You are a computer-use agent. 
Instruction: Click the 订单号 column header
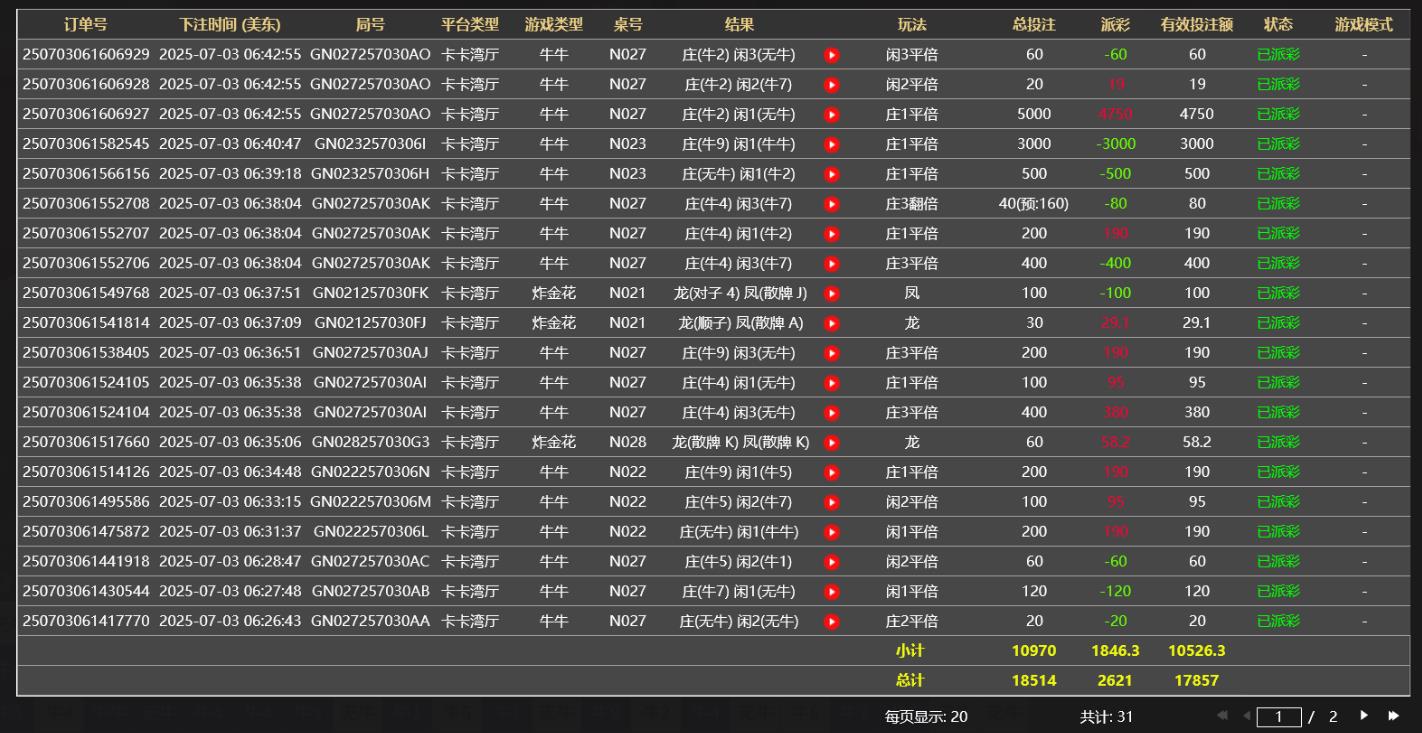(x=85, y=25)
